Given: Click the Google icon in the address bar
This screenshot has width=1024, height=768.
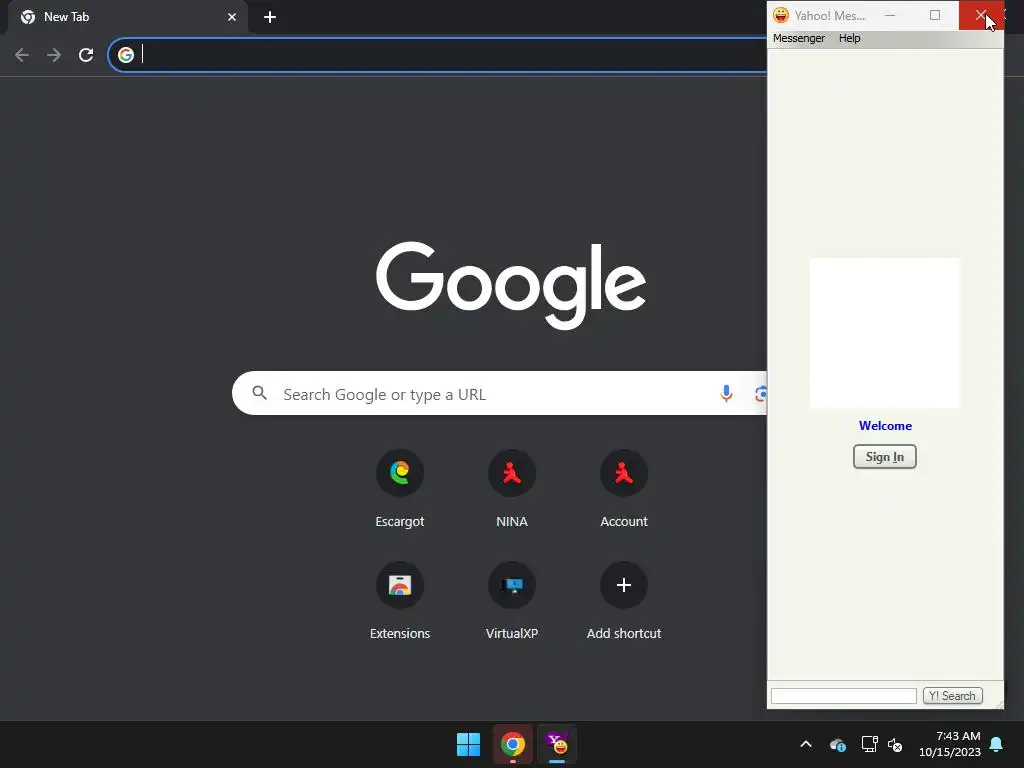Looking at the screenshot, I should pos(126,55).
